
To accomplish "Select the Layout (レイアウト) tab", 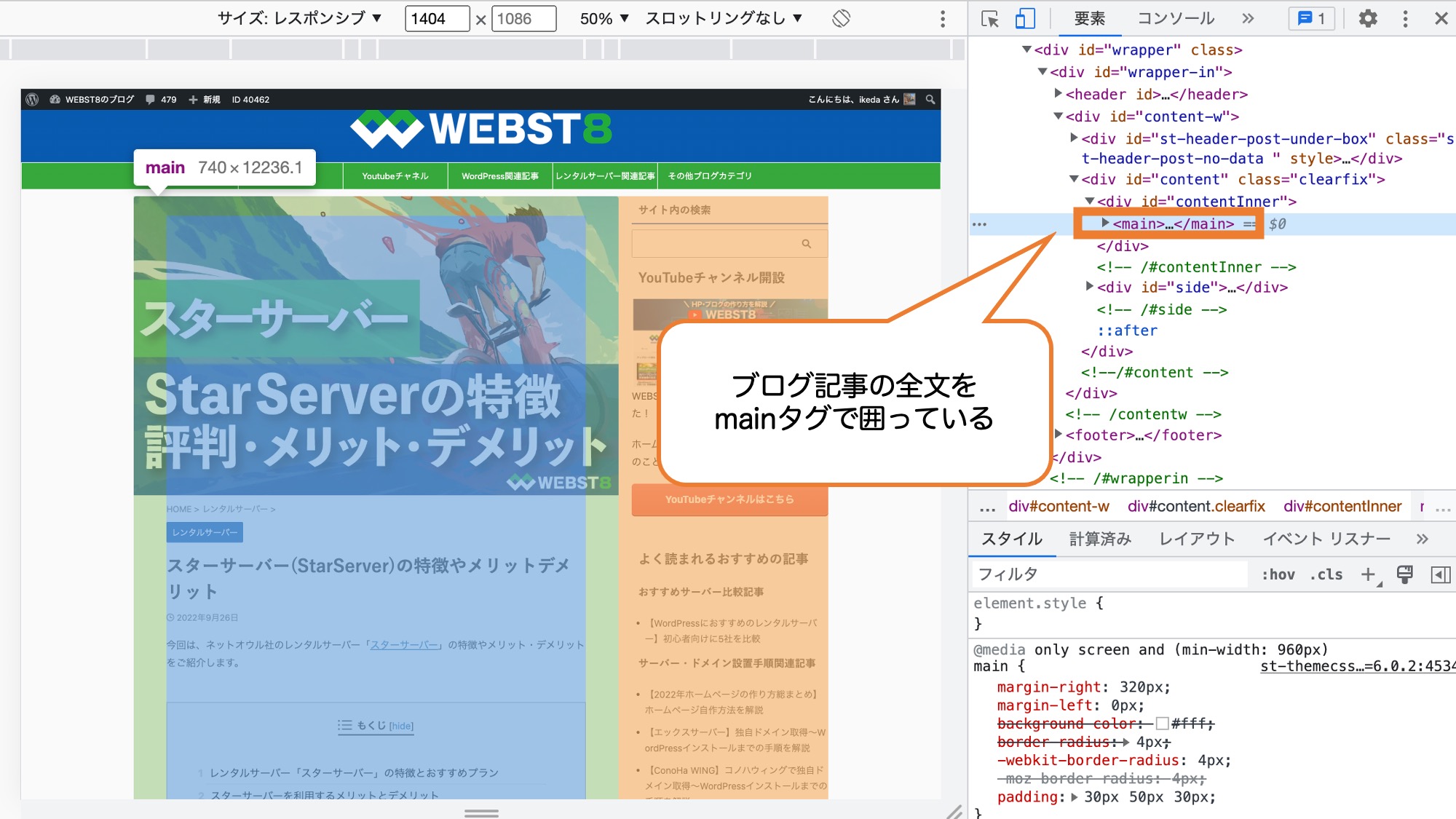I will [1197, 539].
